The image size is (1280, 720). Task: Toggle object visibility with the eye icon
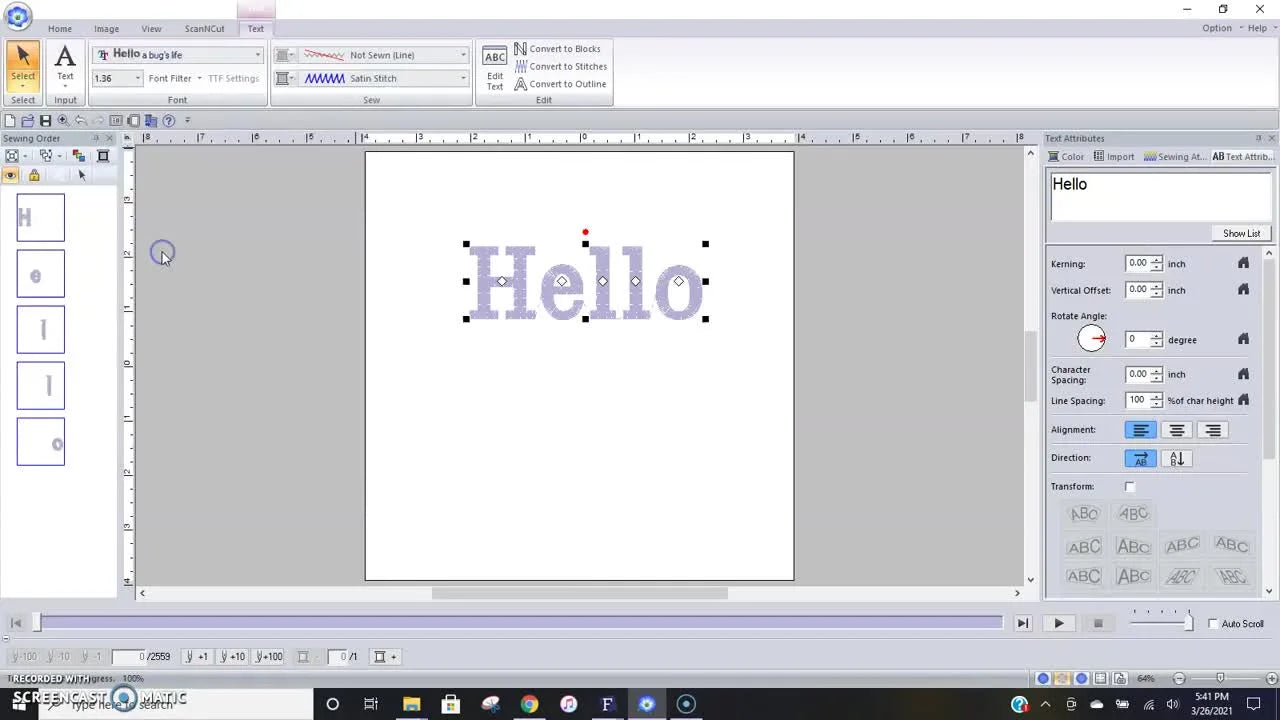click(10, 175)
